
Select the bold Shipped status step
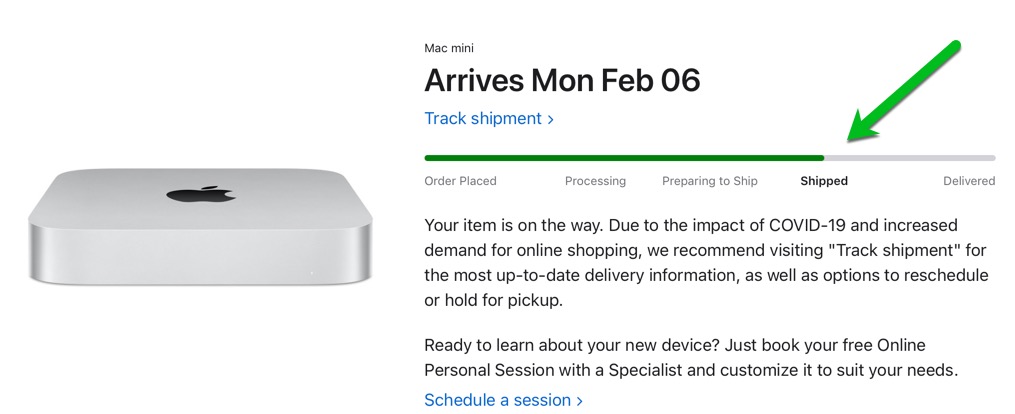coord(824,181)
